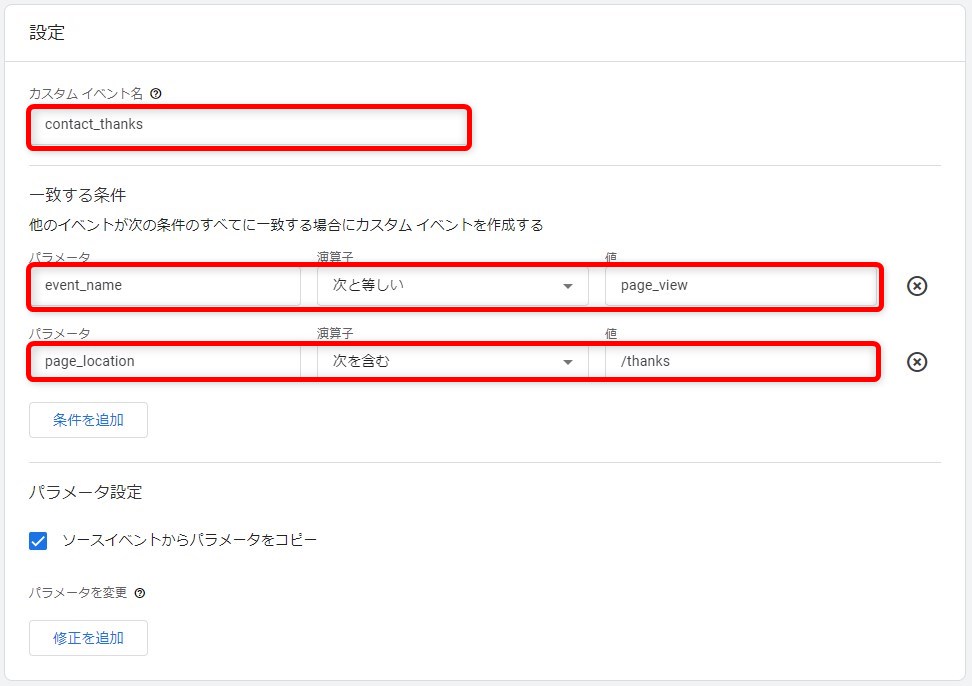The width and height of the screenshot is (972, 686).
Task: Select the page_location parameter field
Action: [x=165, y=362]
